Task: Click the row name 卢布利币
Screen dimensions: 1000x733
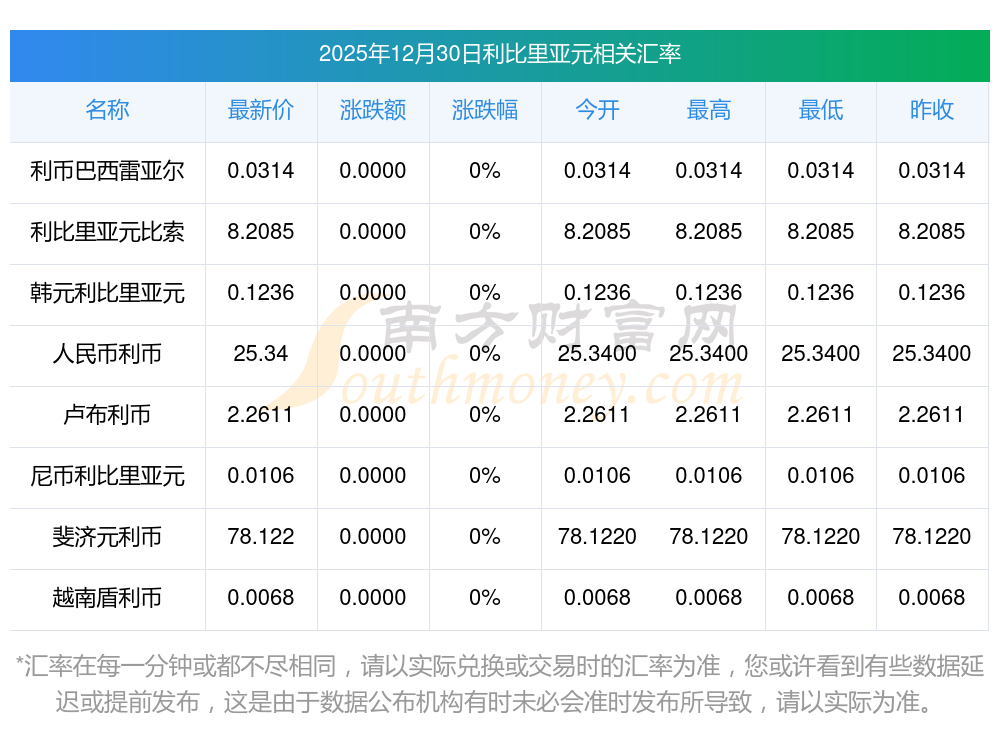Action: (107, 415)
